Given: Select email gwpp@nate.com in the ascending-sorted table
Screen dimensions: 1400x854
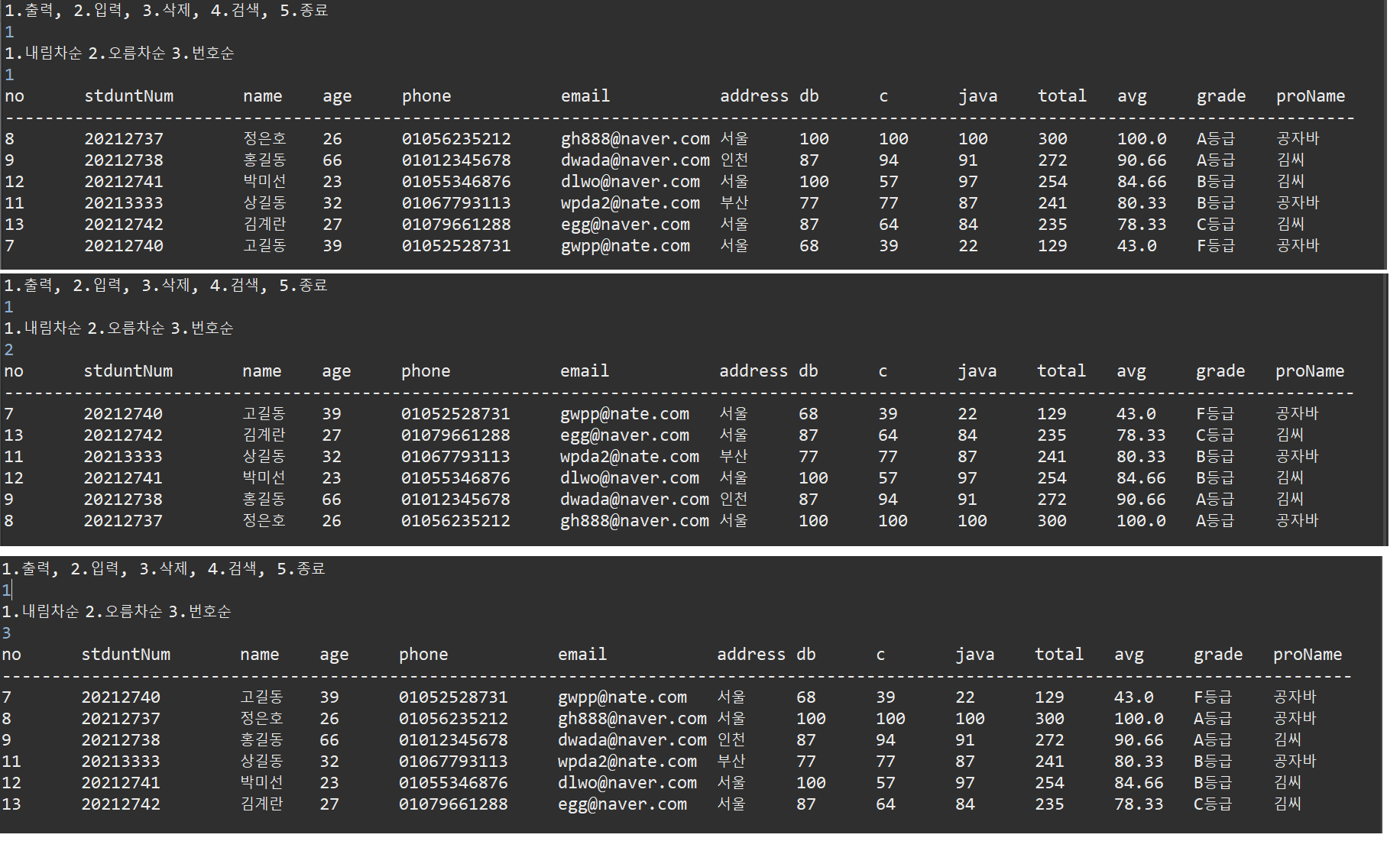Looking at the screenshot, I should coord(624,414).
